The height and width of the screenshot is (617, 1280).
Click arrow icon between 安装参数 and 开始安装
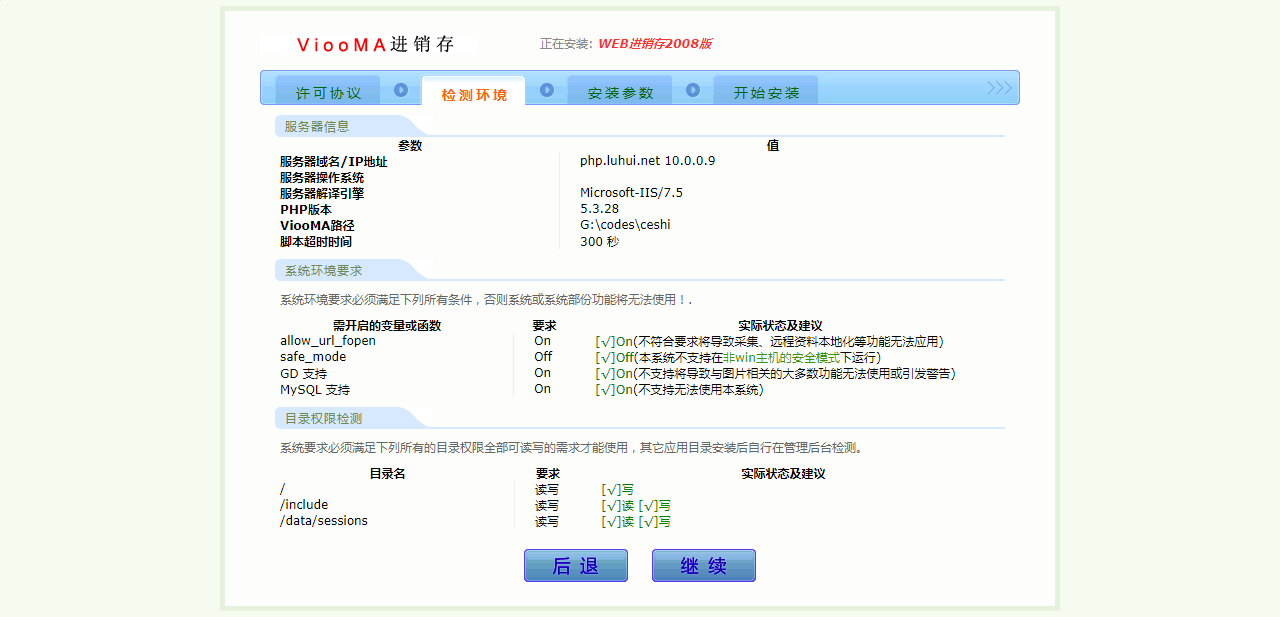693,90
